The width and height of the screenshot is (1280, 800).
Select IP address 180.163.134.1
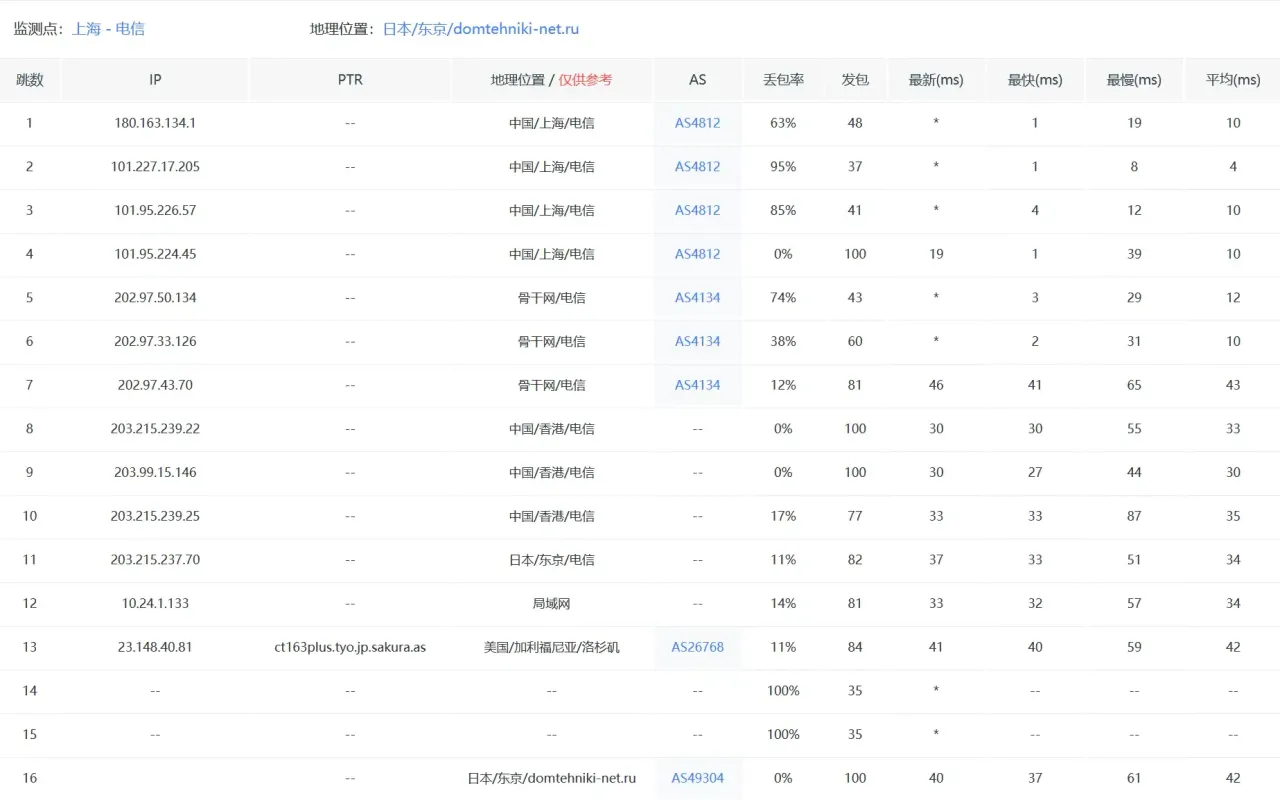pyautogui.click(x=155, y=123)
